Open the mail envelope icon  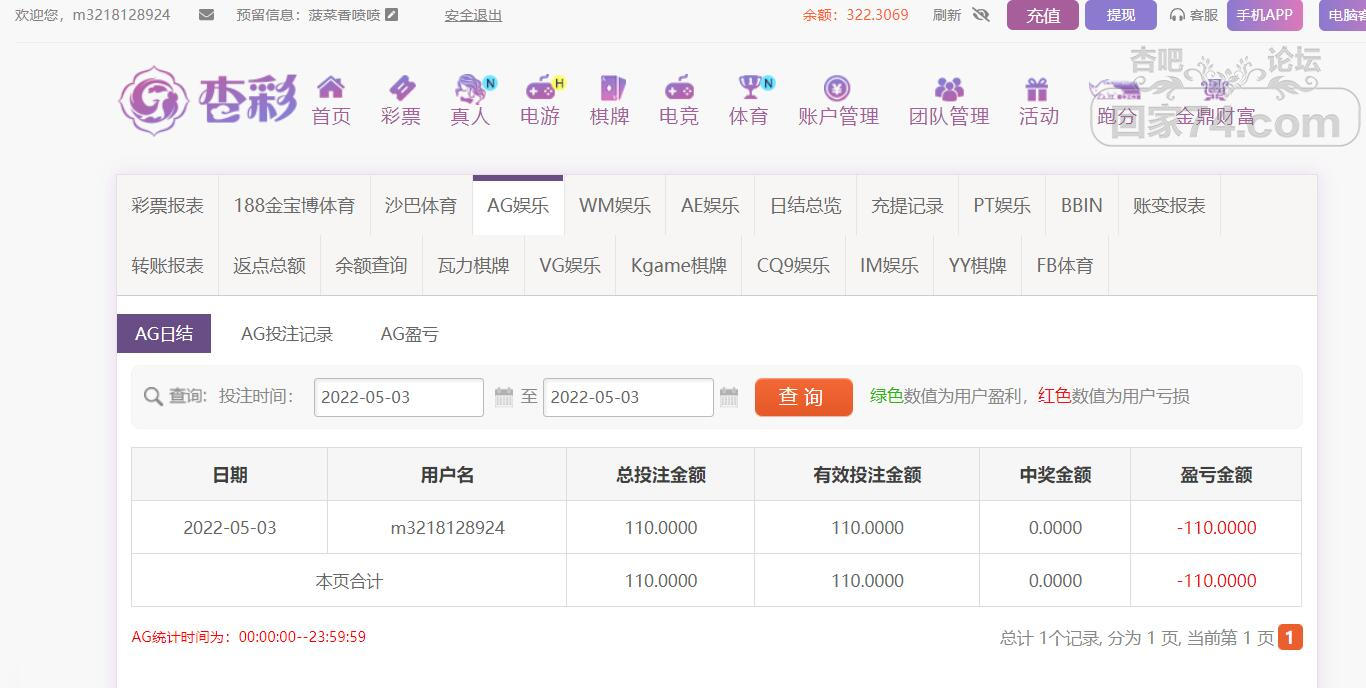(x=206, y=15)
